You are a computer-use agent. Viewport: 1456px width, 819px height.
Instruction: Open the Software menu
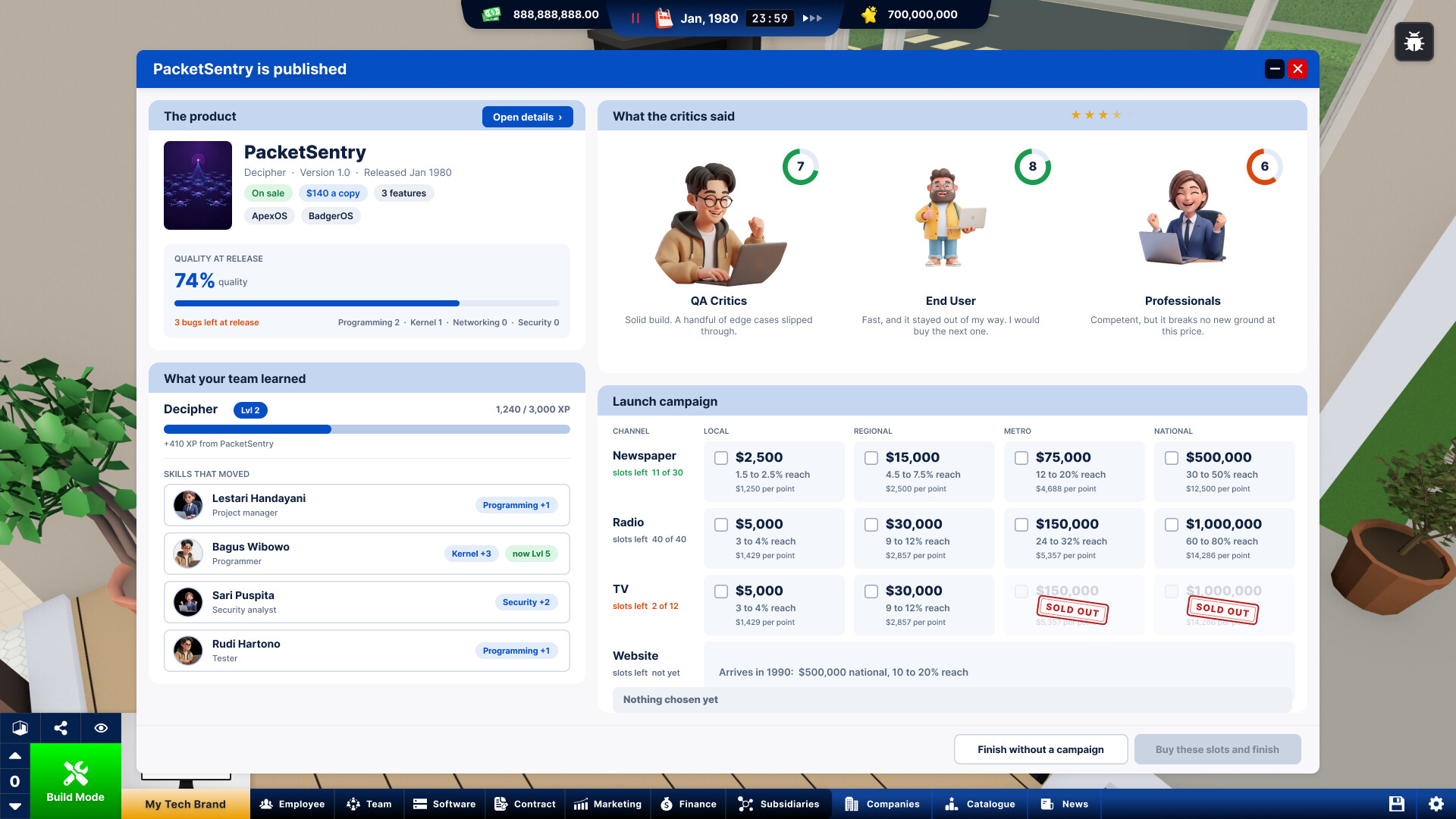point(444,804)
